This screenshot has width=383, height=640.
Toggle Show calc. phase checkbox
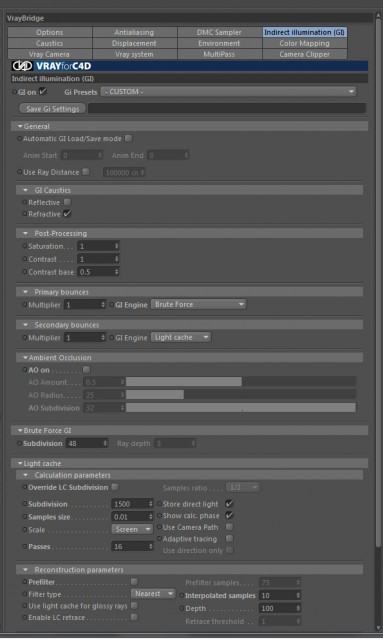(229, 515)
